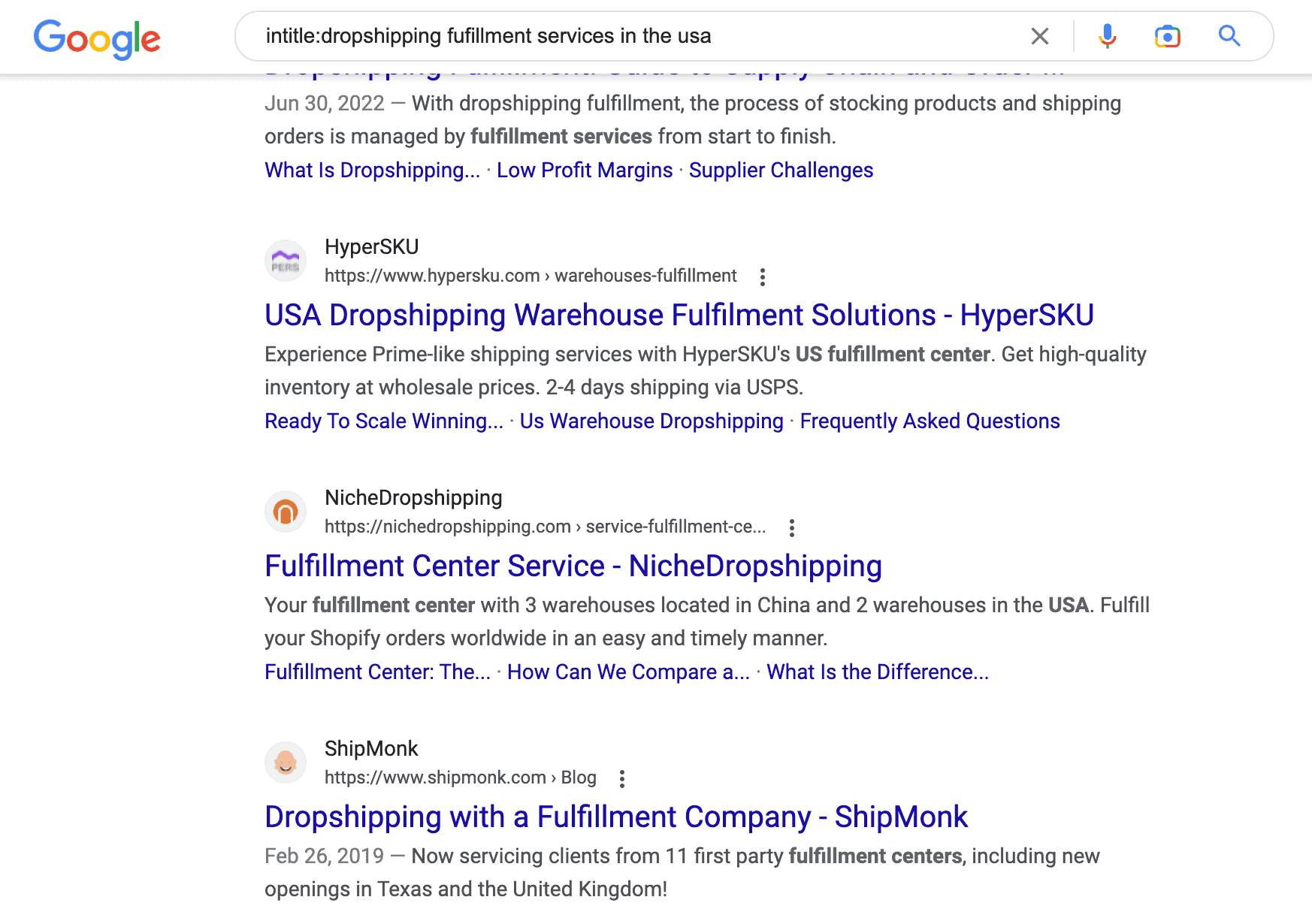1312x924 pixels.
Task: Open the three-dot menu on NicheDropshipping result
Action: click(x=792, y=528)
